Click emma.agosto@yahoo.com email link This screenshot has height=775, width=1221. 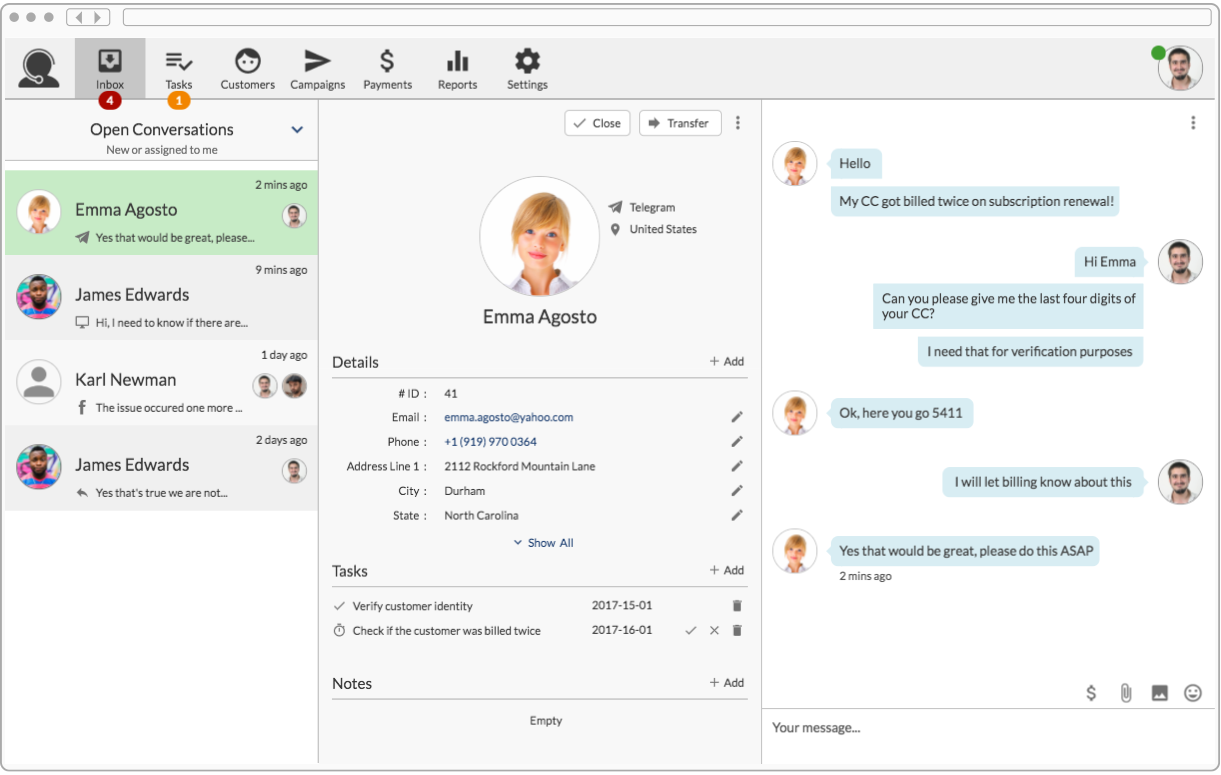[x=508, y=417]
